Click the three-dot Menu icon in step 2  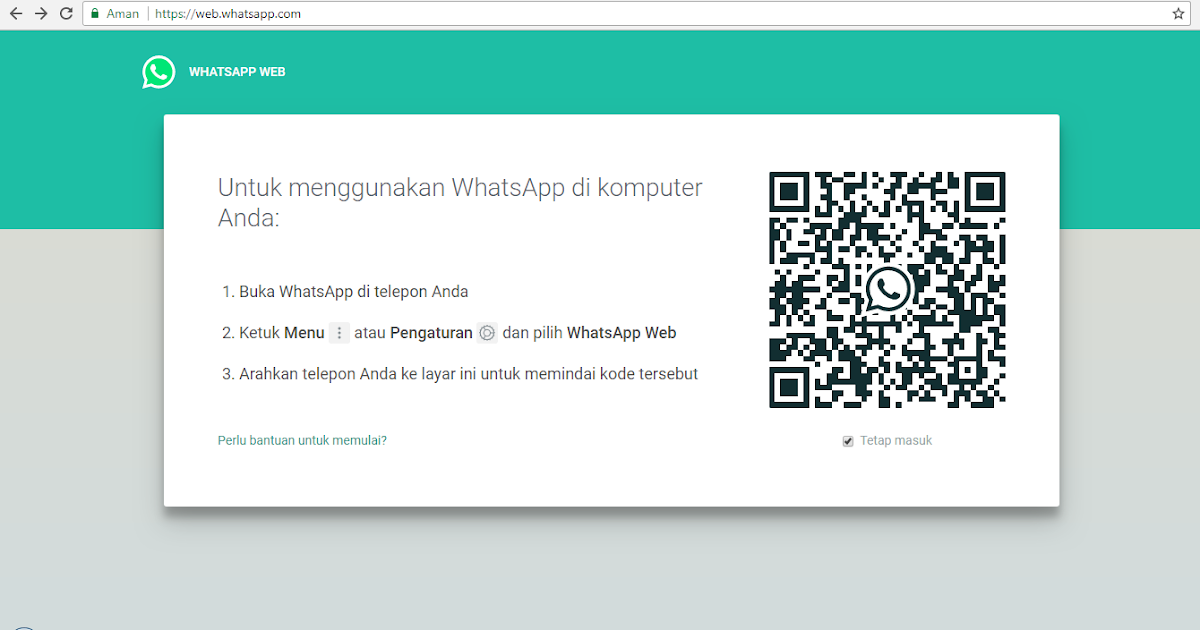click(338, 332)
